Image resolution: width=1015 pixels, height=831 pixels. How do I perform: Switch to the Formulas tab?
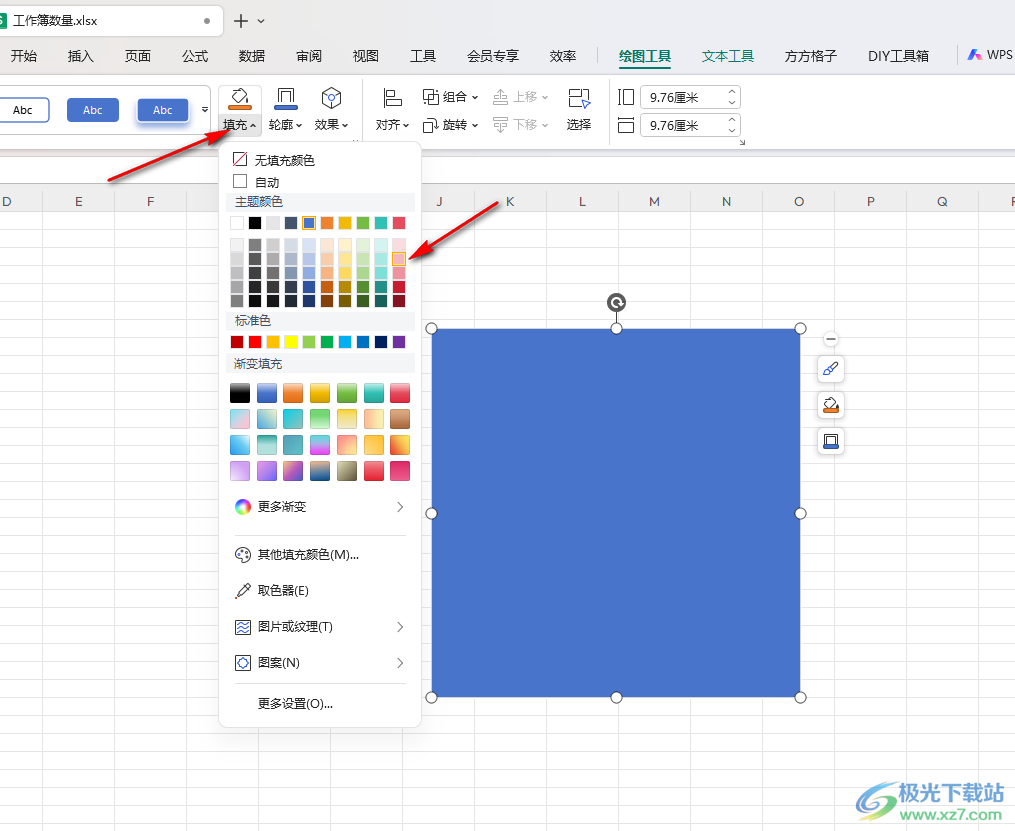click(195, 56)
